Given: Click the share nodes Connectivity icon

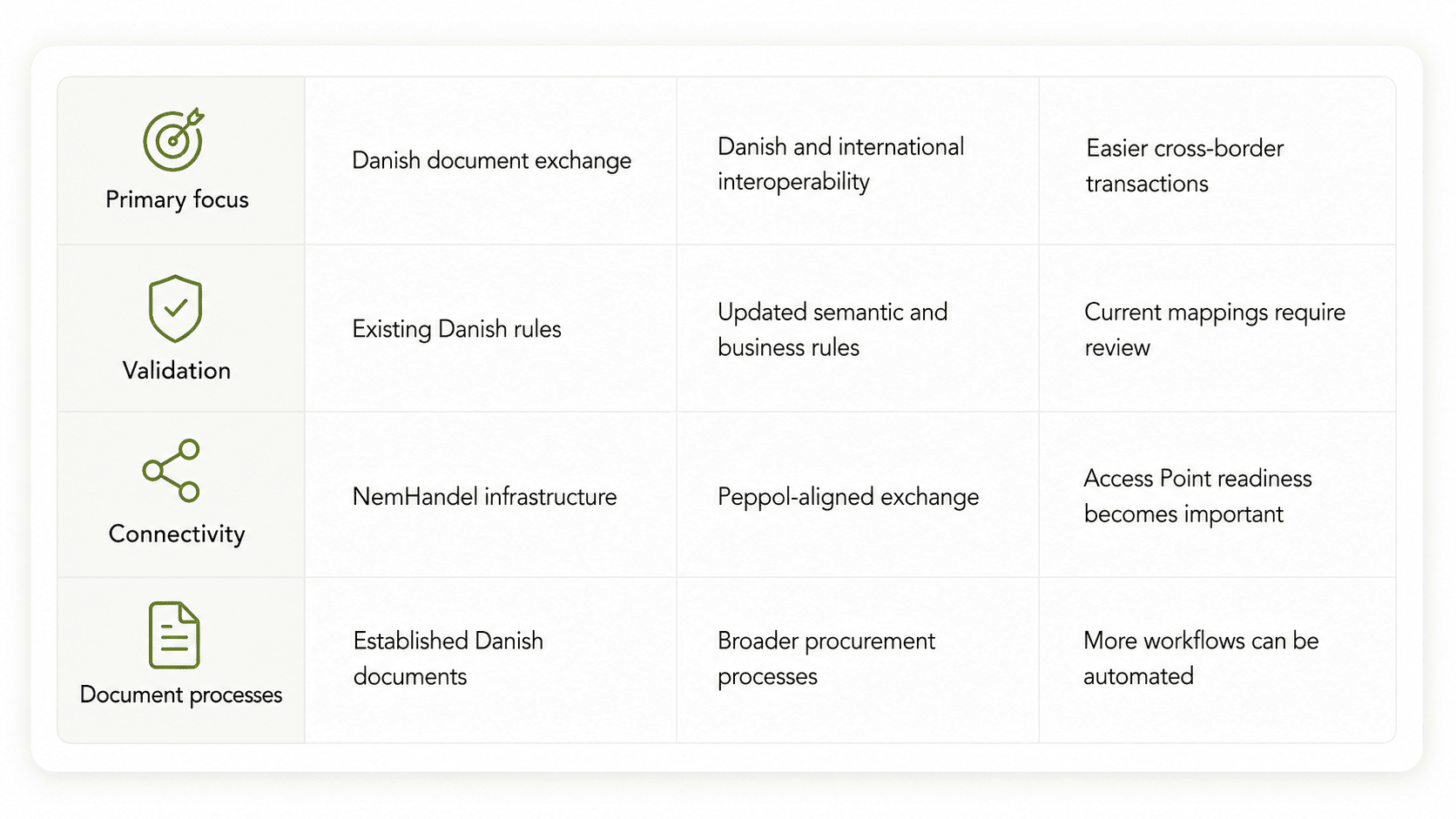Looking at the screenshot, I should pos(172,470).
